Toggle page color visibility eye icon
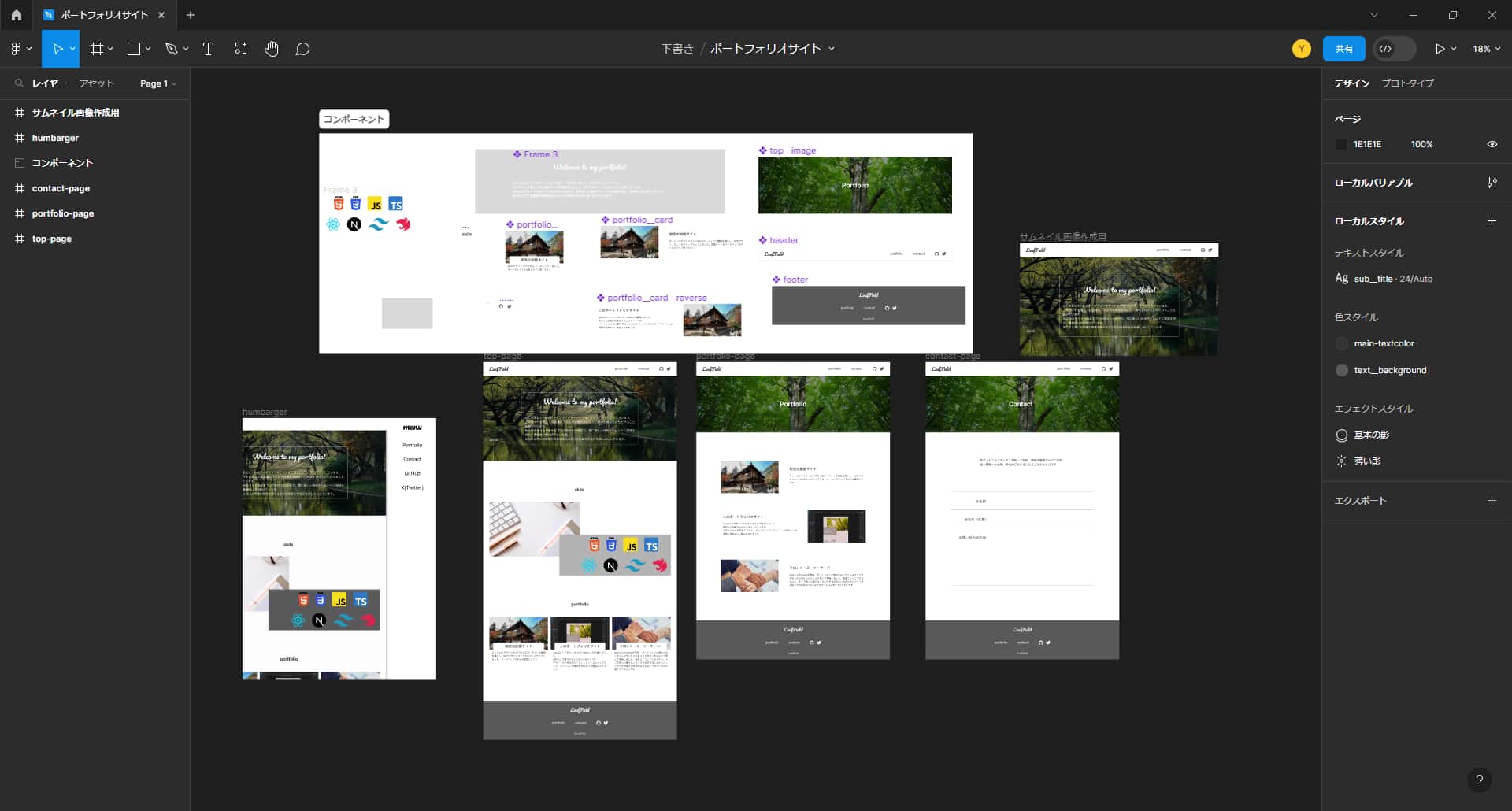1512x811 pixels. click(1492, 144)
